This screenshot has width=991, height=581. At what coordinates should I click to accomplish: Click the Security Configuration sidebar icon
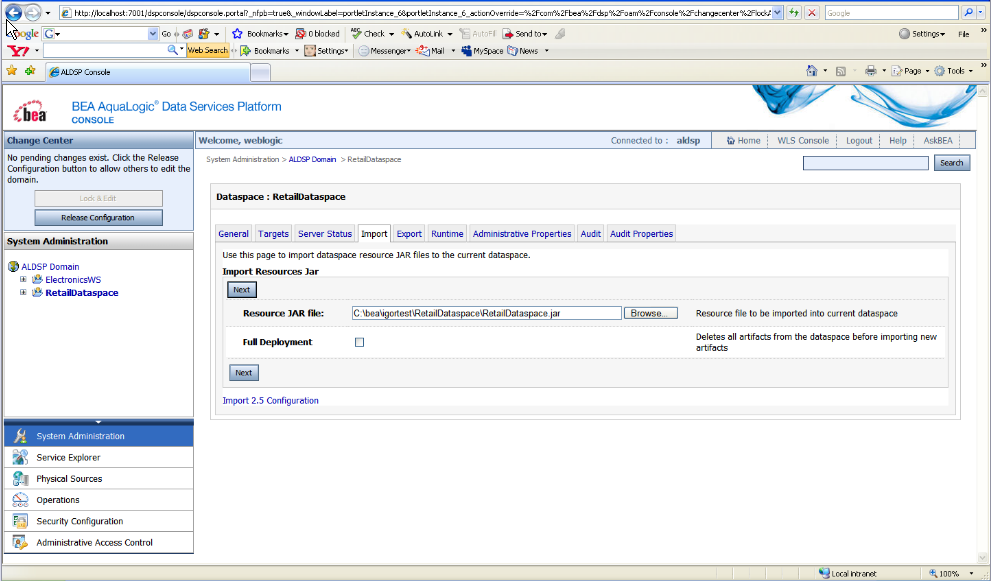coord(20,521)
